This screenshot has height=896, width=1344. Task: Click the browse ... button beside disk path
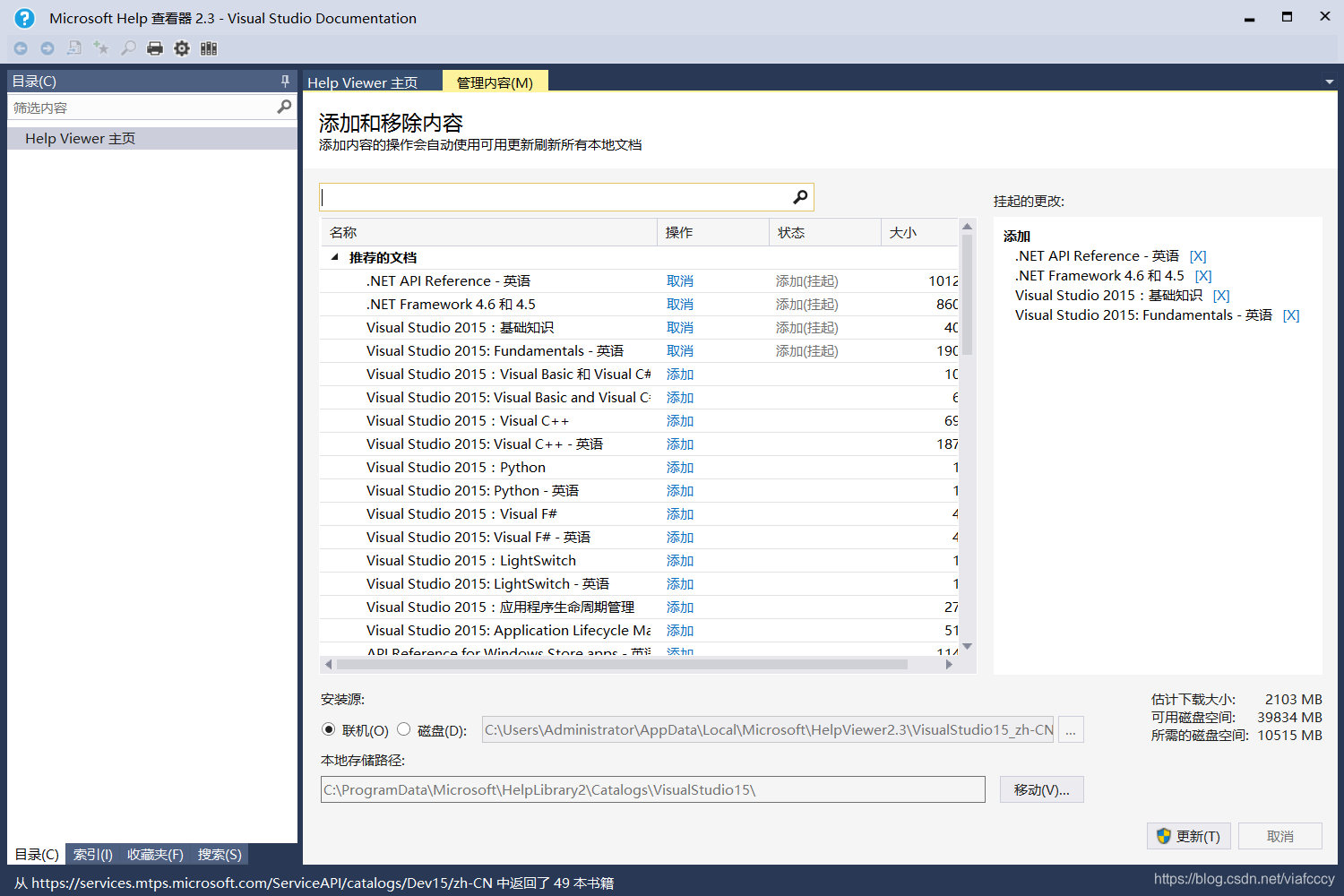tap(1071, 730)
